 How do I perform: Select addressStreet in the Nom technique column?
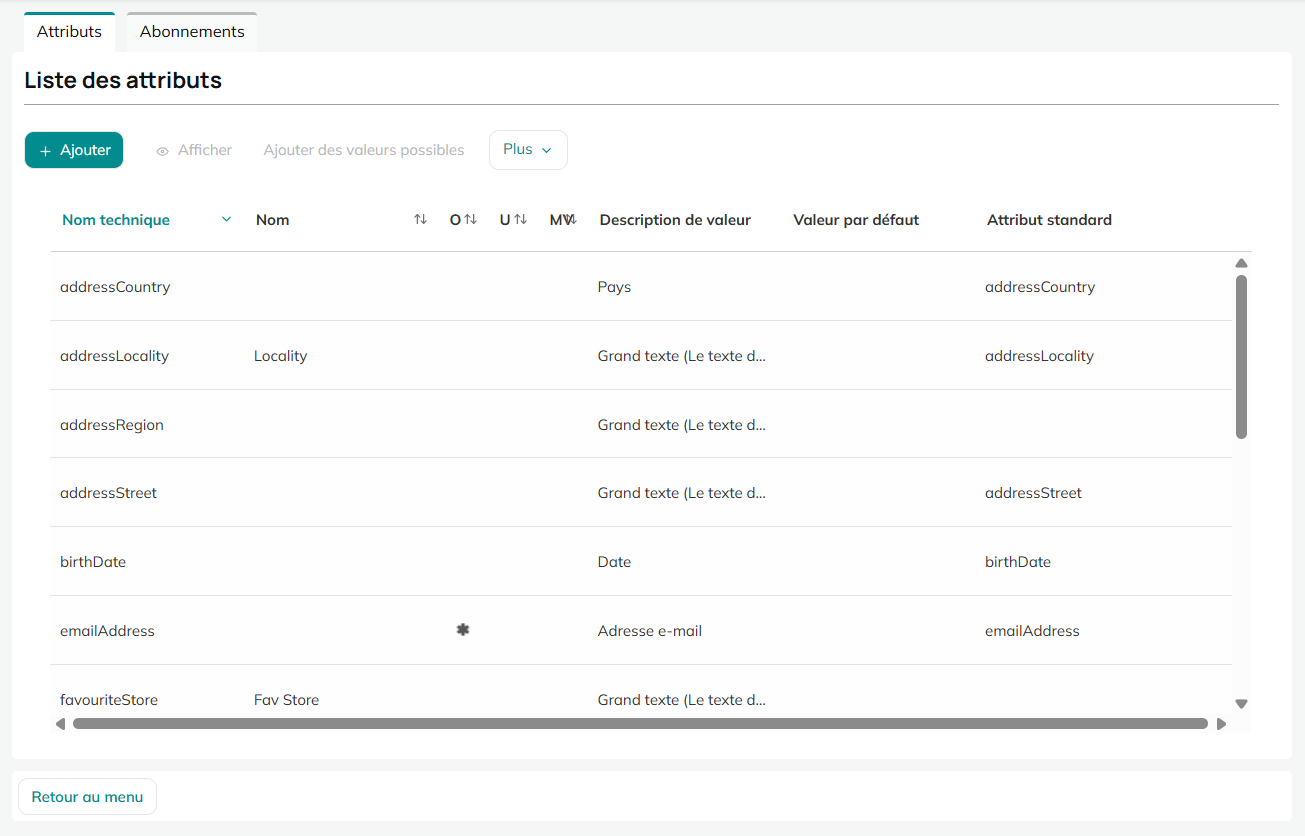point(108,493)
